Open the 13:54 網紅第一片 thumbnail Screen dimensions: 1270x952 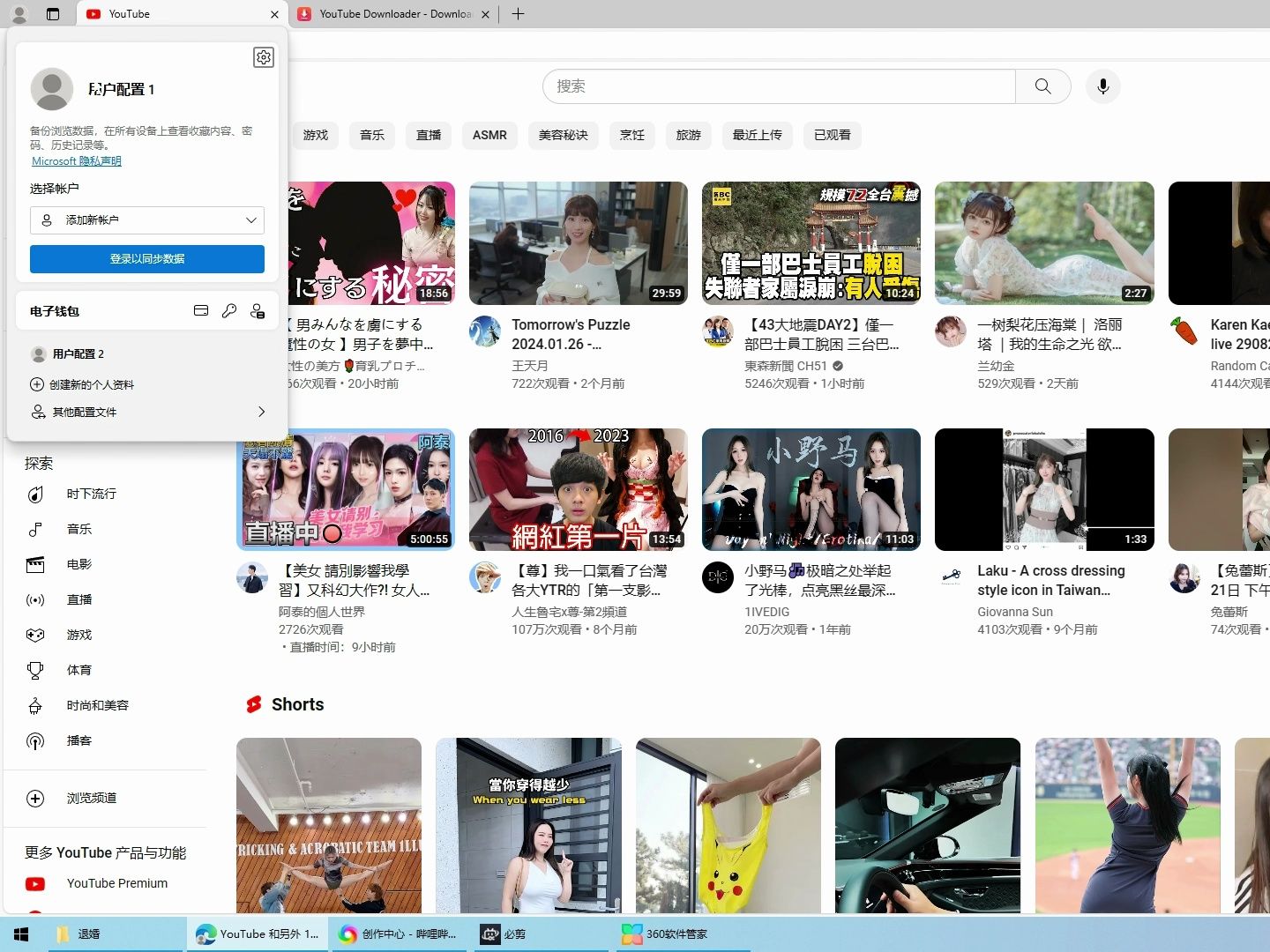coord(579,489)
